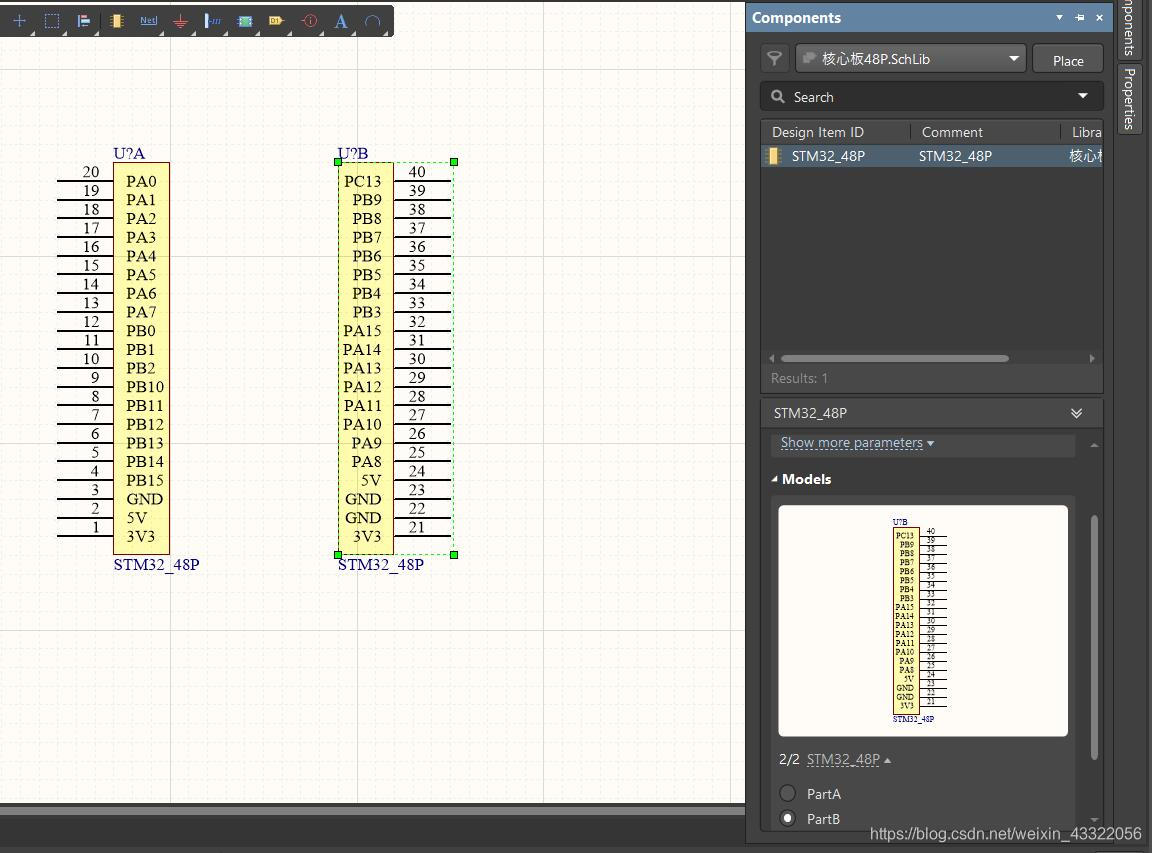Click the STM32_48P comment under part B
Screen dimensions: 1152x853
[381, 564]
